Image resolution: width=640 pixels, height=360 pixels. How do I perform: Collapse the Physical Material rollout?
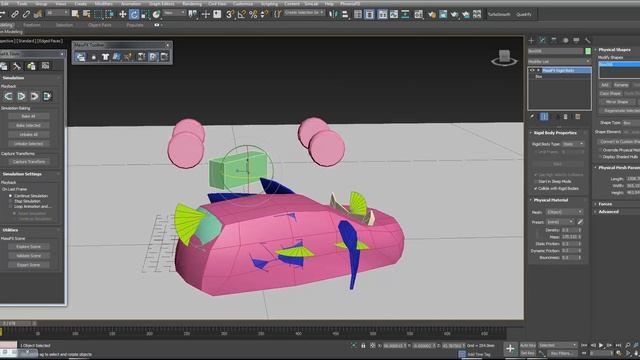(551, 200)
